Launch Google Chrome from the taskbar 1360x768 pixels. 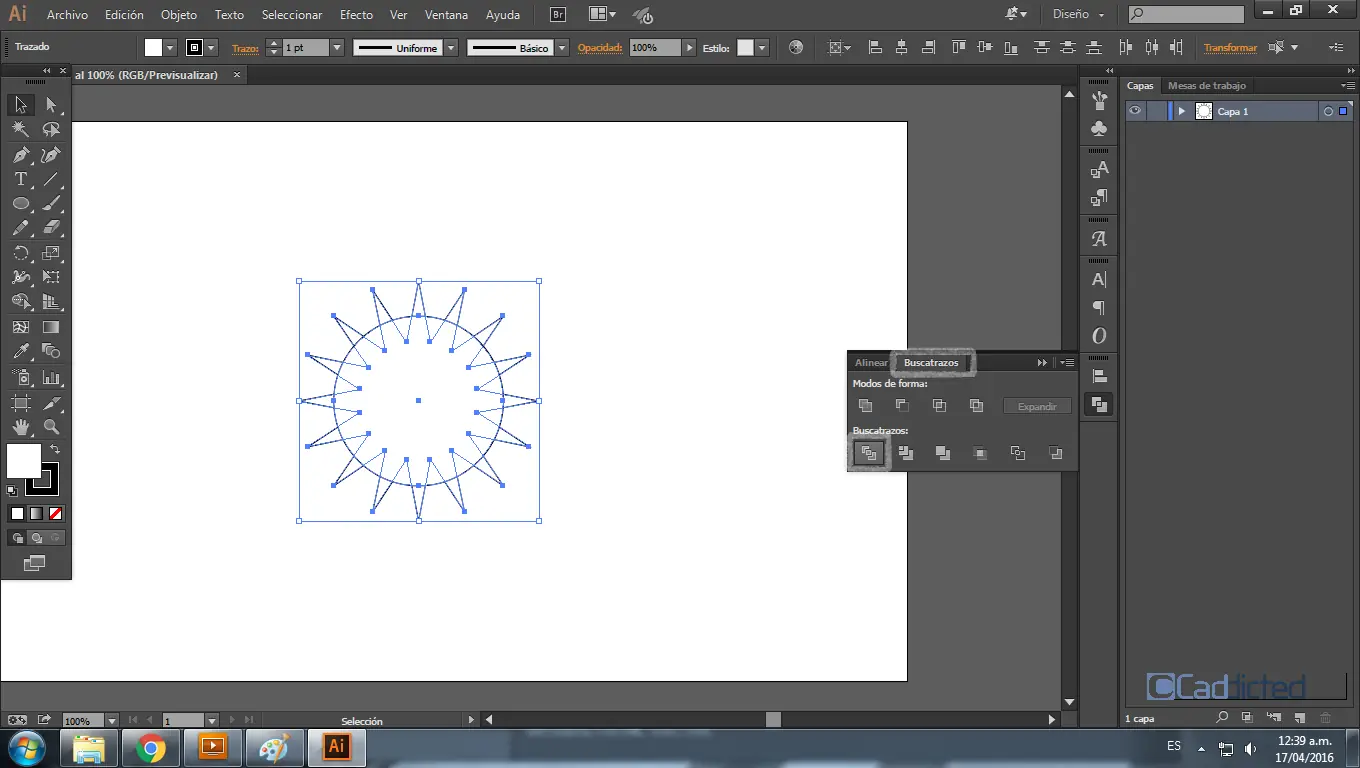tap(151, 747)
